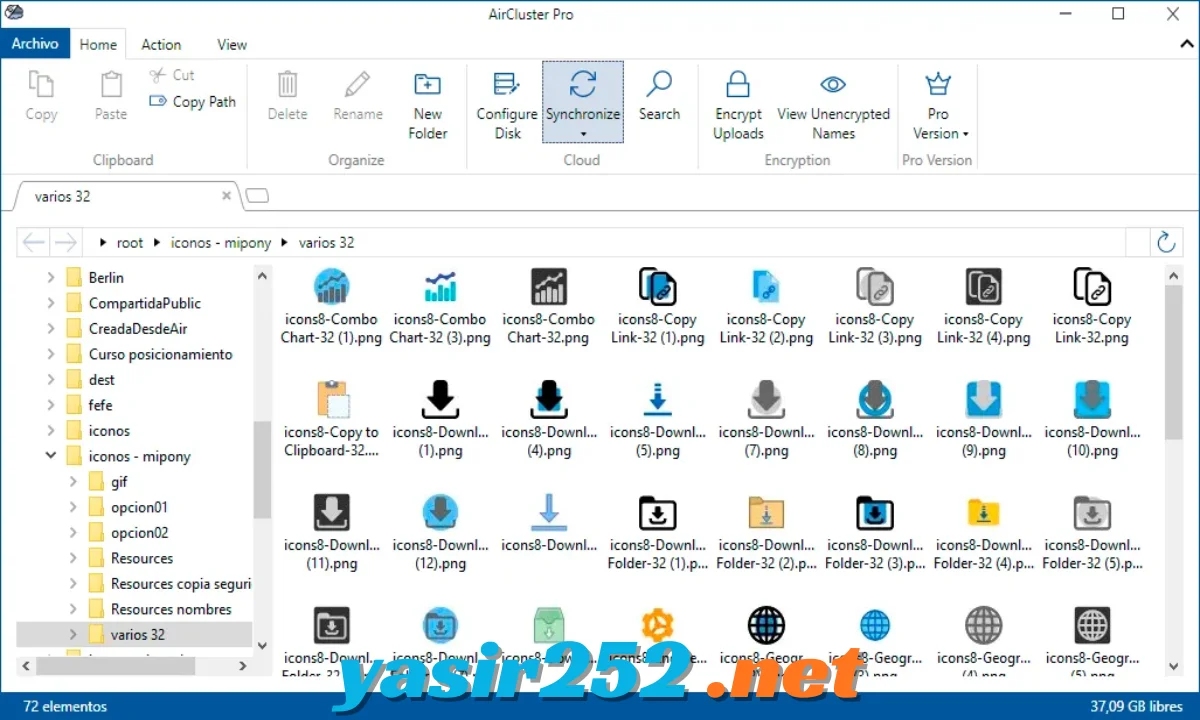
Task: Select icons8-Copy to Clipboard-32 file
Action: pos(331,420)
